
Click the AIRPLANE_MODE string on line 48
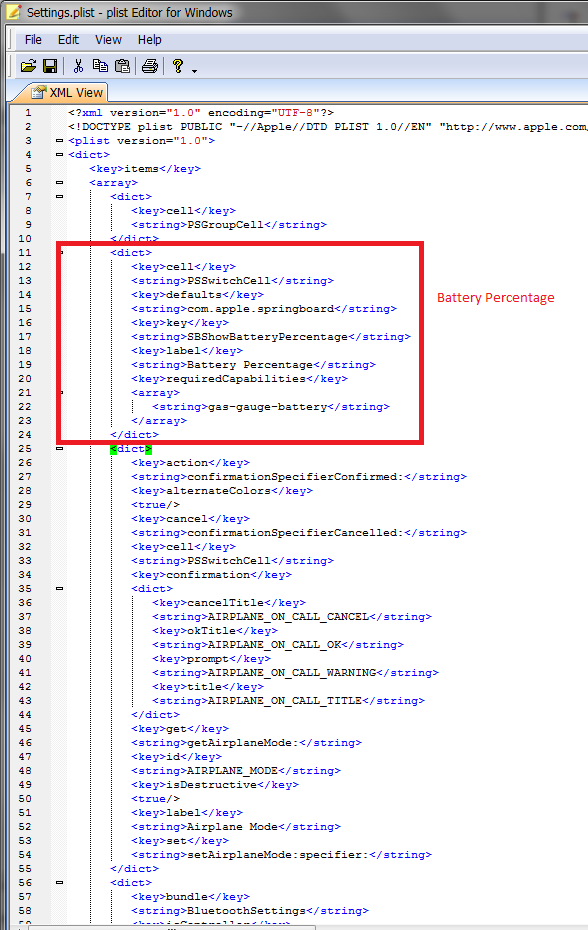point(233,770)
